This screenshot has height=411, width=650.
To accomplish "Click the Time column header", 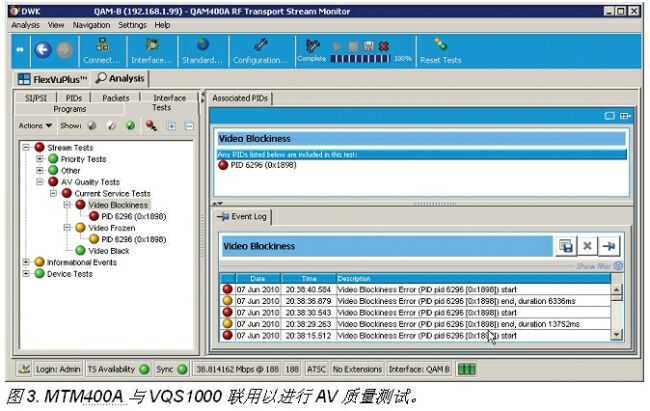I will tap(309, 278).
